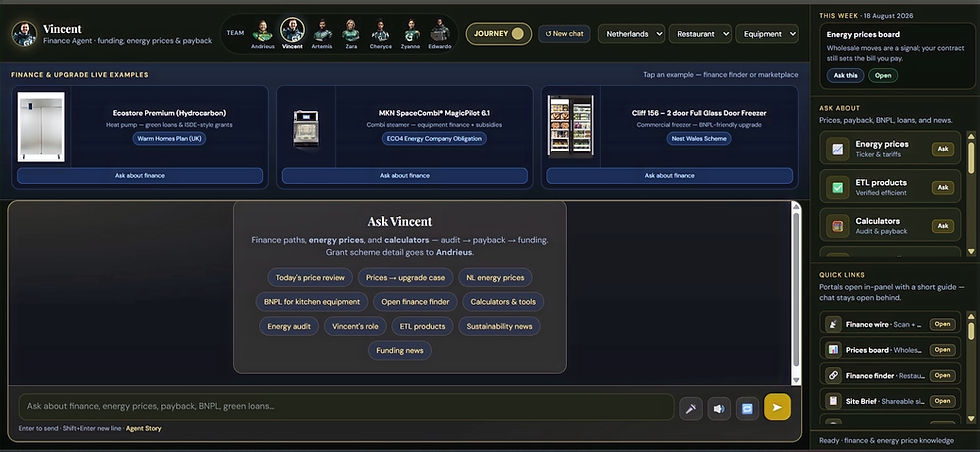Viewport: 980px width, 452px height.
Task: Select Zara avatar in team bar
Action: coord(351,30)
